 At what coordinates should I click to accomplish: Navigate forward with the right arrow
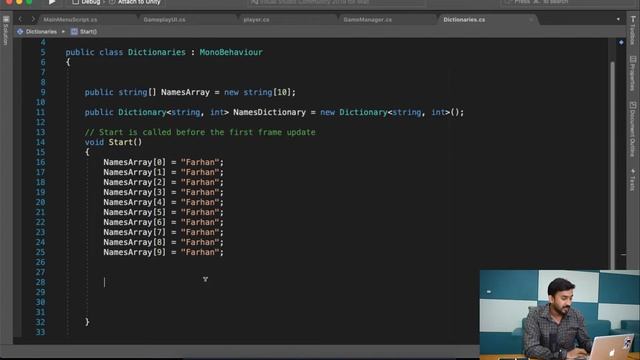point(33,19)
